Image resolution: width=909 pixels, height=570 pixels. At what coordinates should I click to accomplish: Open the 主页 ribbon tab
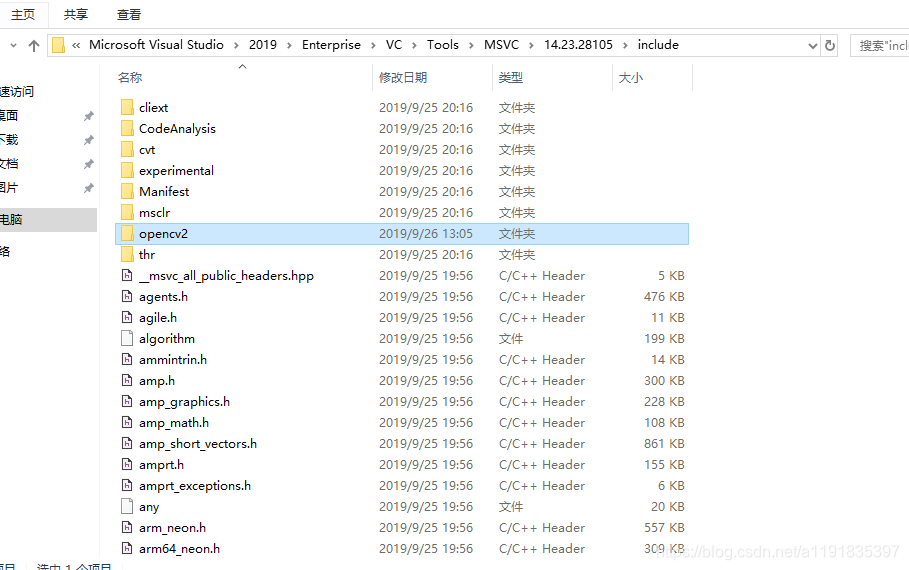click(23, 14)
